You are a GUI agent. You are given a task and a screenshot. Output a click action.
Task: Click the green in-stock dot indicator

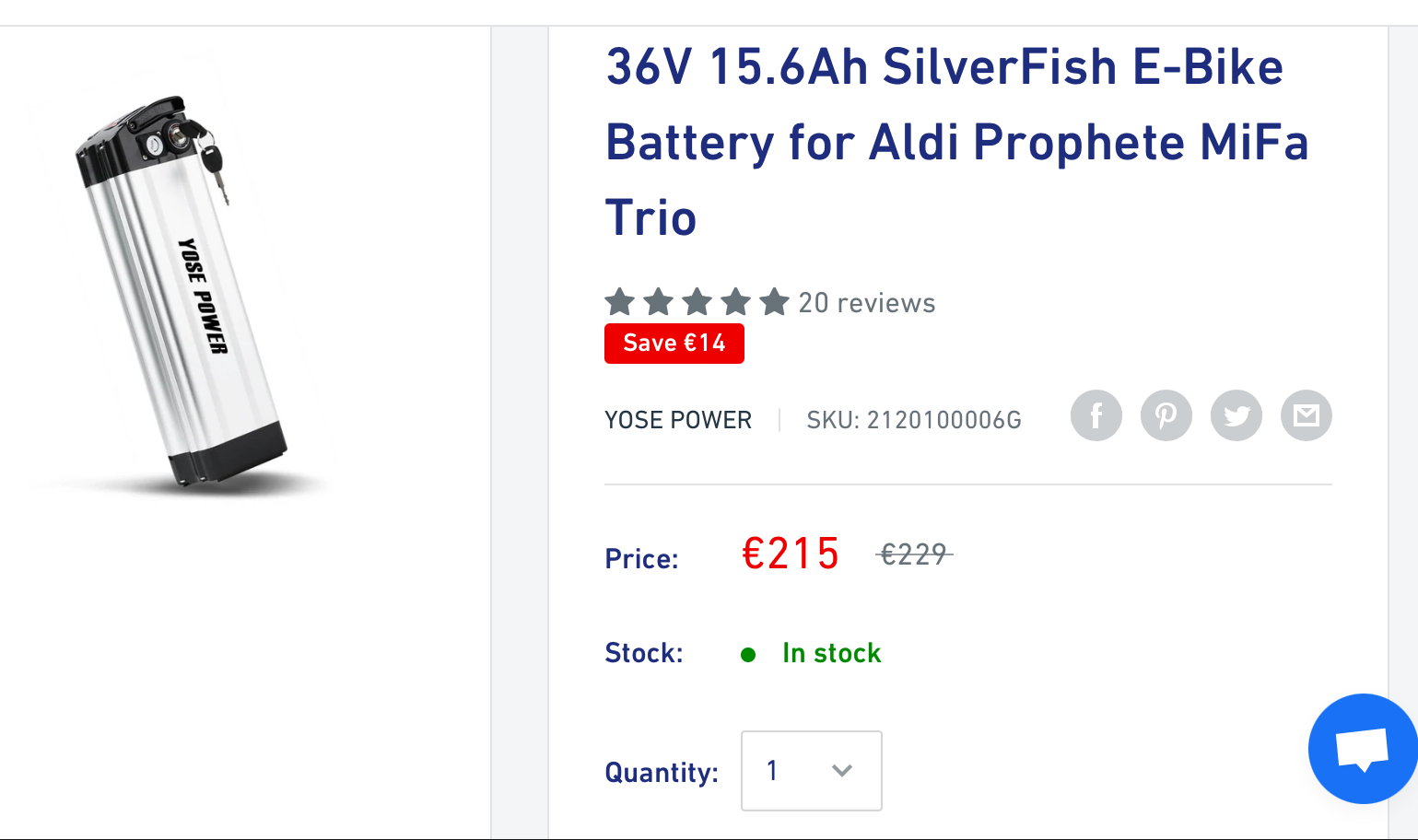click(748, 655)
